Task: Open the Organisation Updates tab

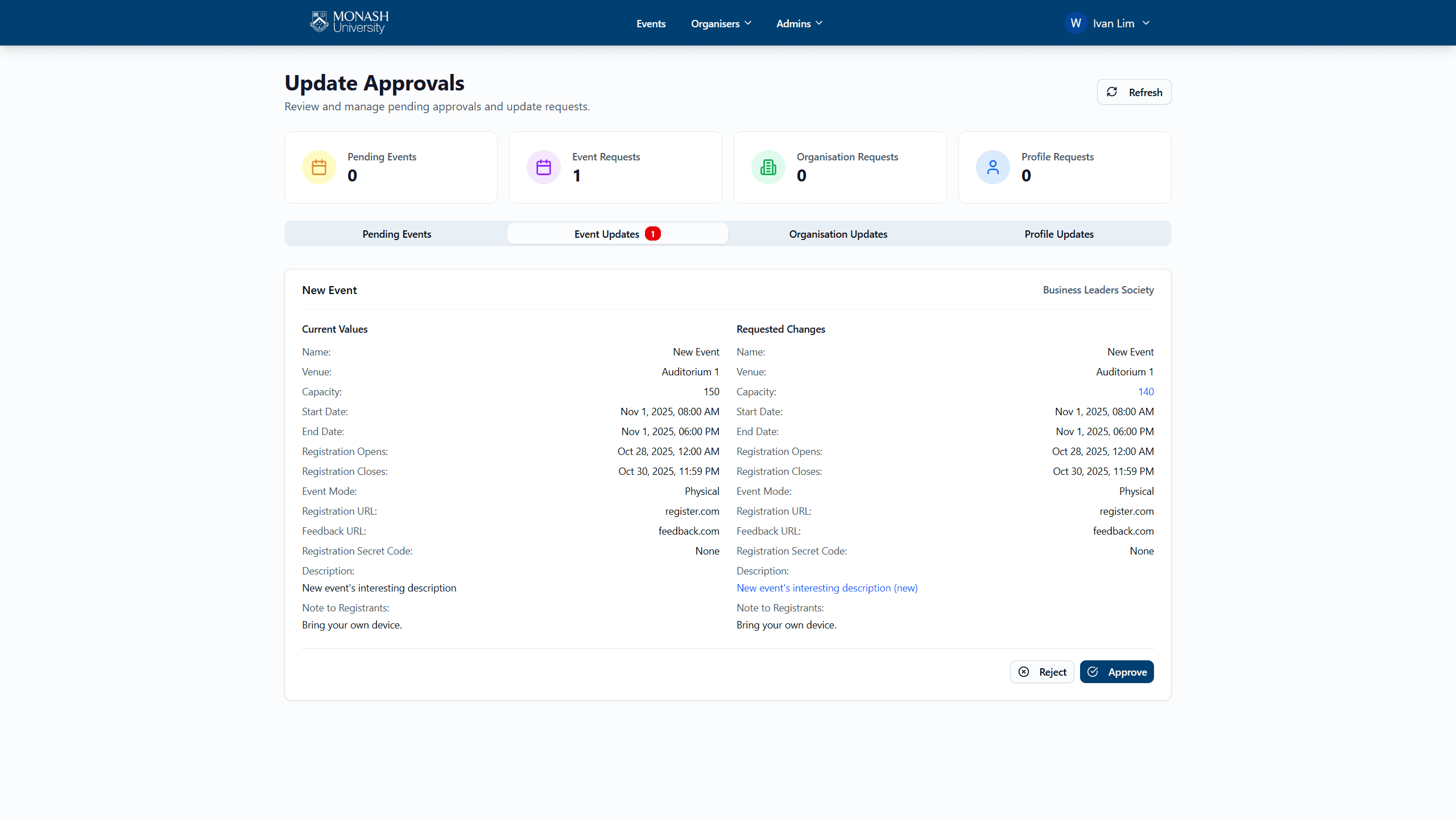Action: tap(838, 234)
